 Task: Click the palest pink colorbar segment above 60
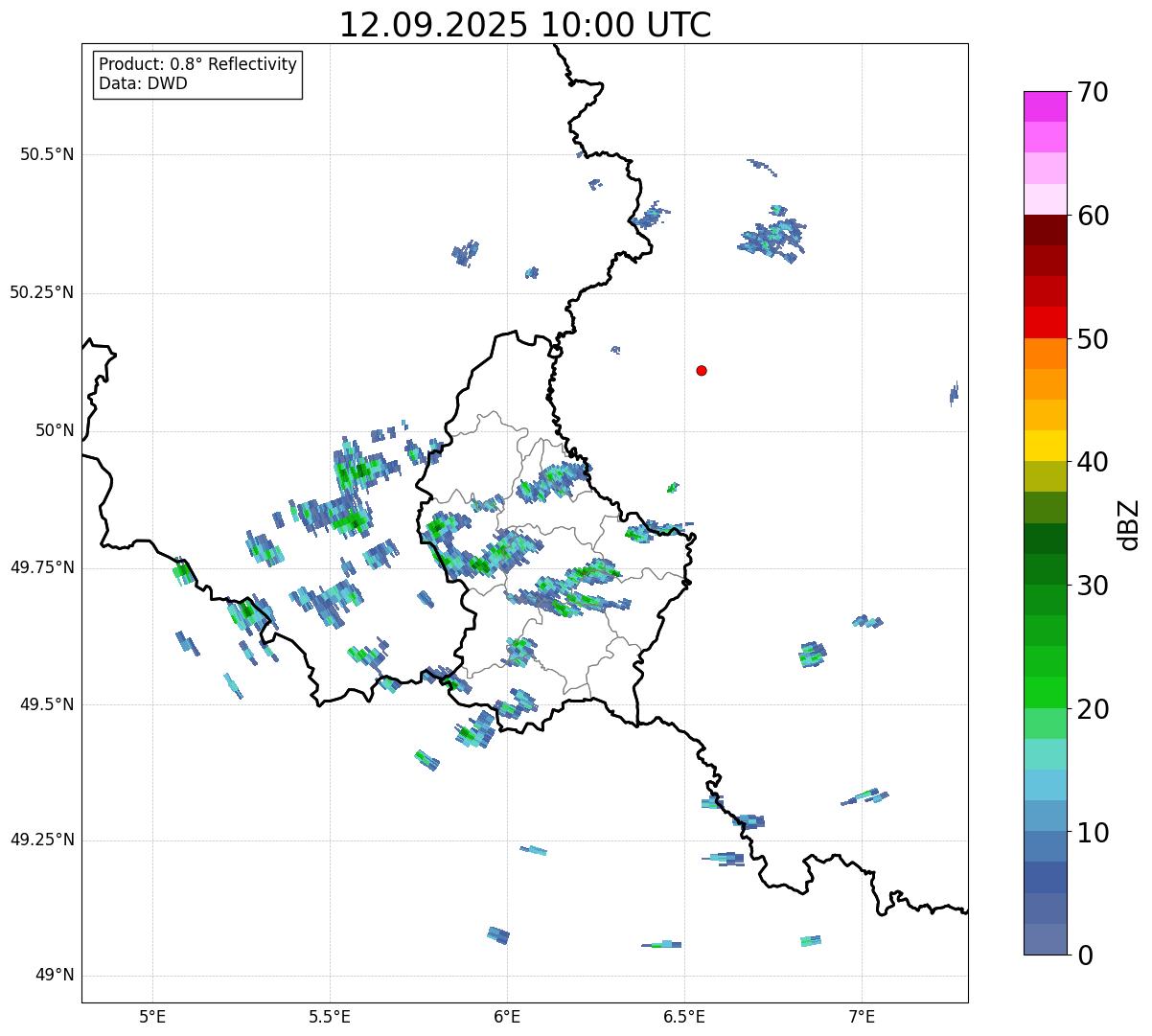1045,199
